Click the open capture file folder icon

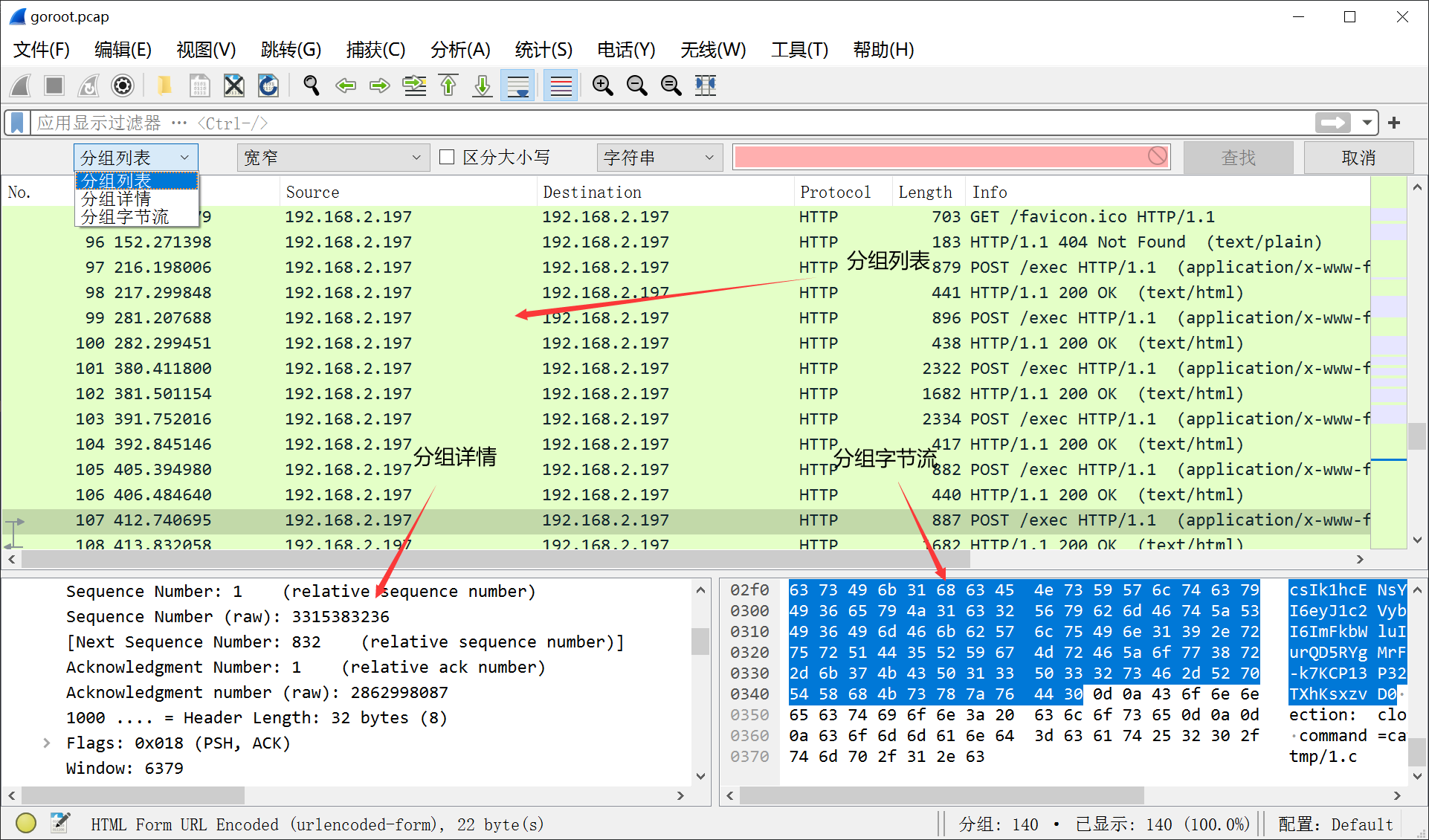pos(164,86)
